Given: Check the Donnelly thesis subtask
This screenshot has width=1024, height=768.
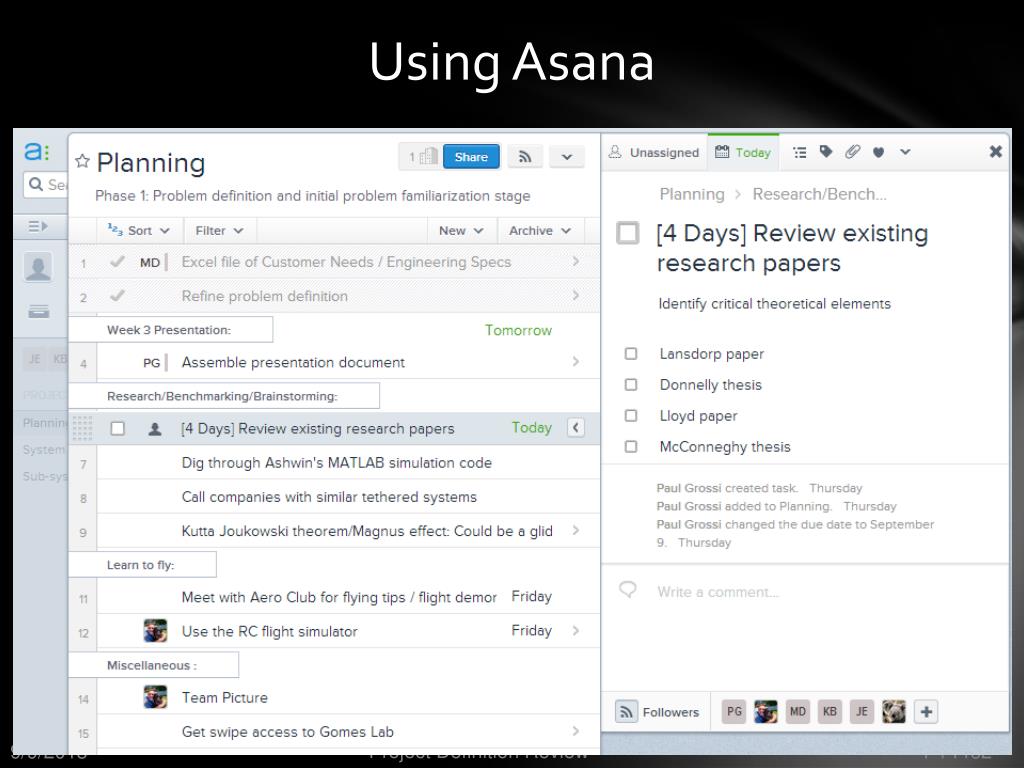Looking at the screenshot, I should (631, 385).
